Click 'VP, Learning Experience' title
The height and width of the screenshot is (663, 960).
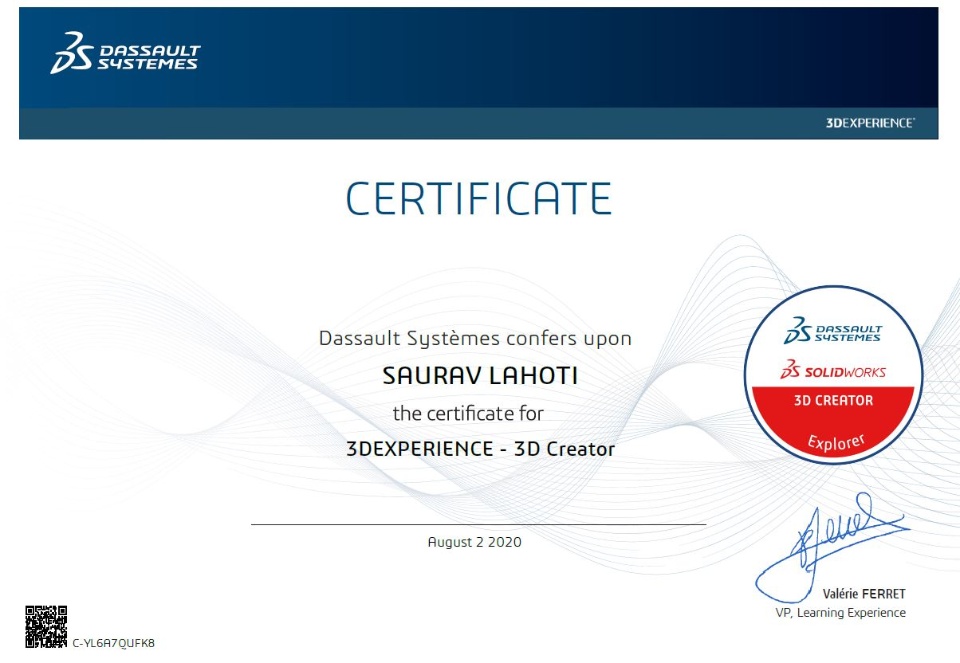[x=841, y=613]
